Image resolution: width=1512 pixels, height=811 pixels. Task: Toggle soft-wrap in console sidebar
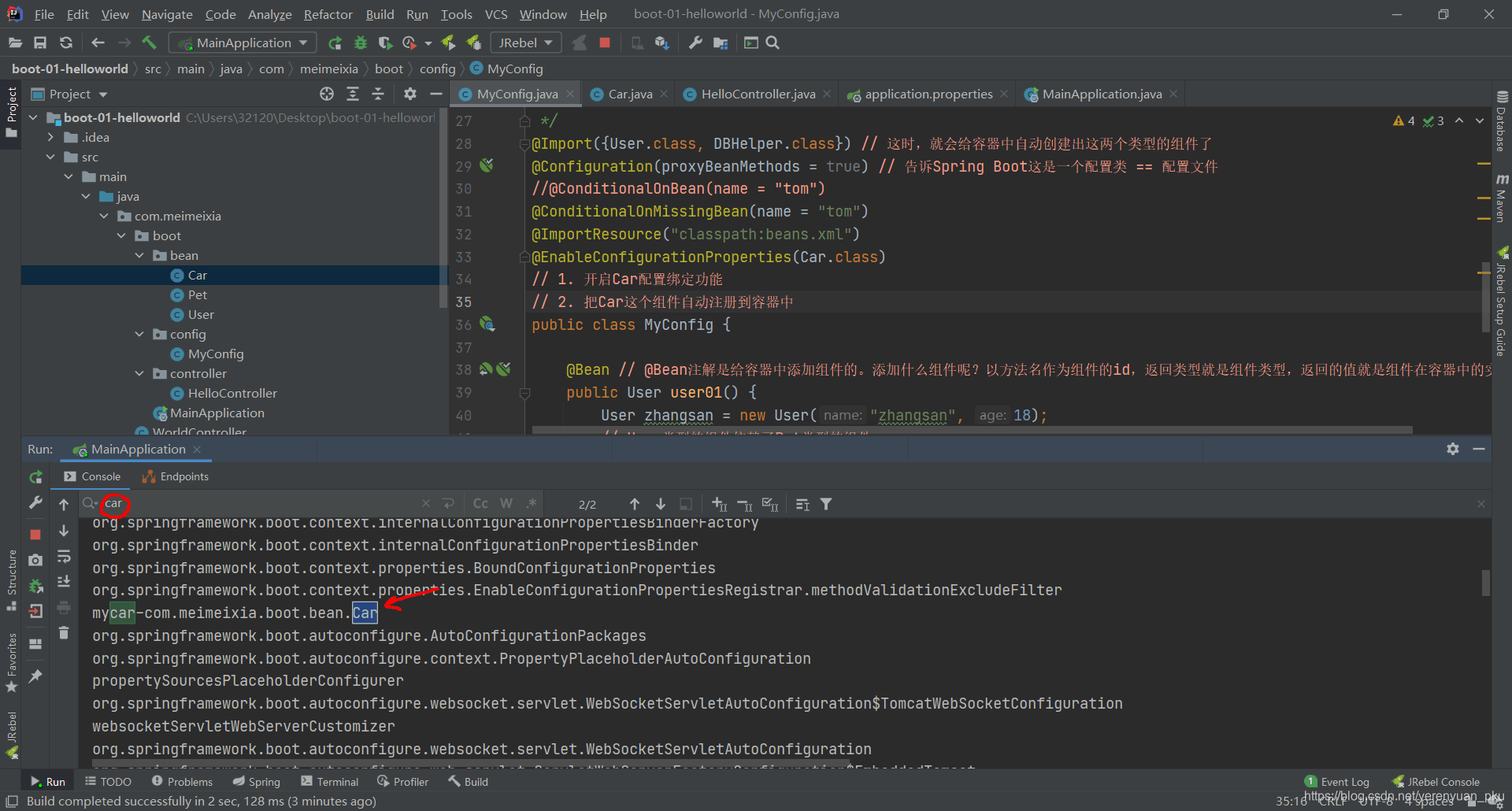coord(64,557)
